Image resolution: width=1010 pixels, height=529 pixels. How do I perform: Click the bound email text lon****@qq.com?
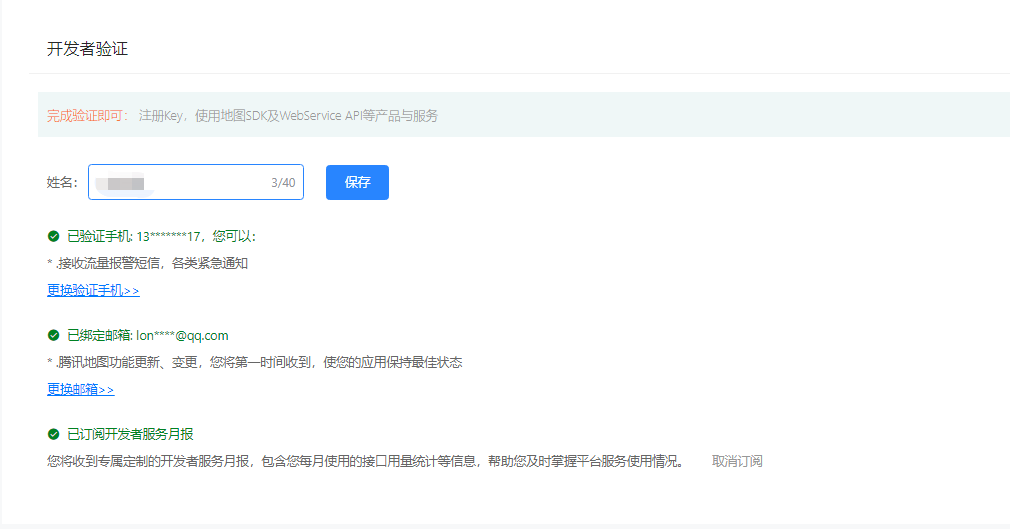tap(182, 336)
